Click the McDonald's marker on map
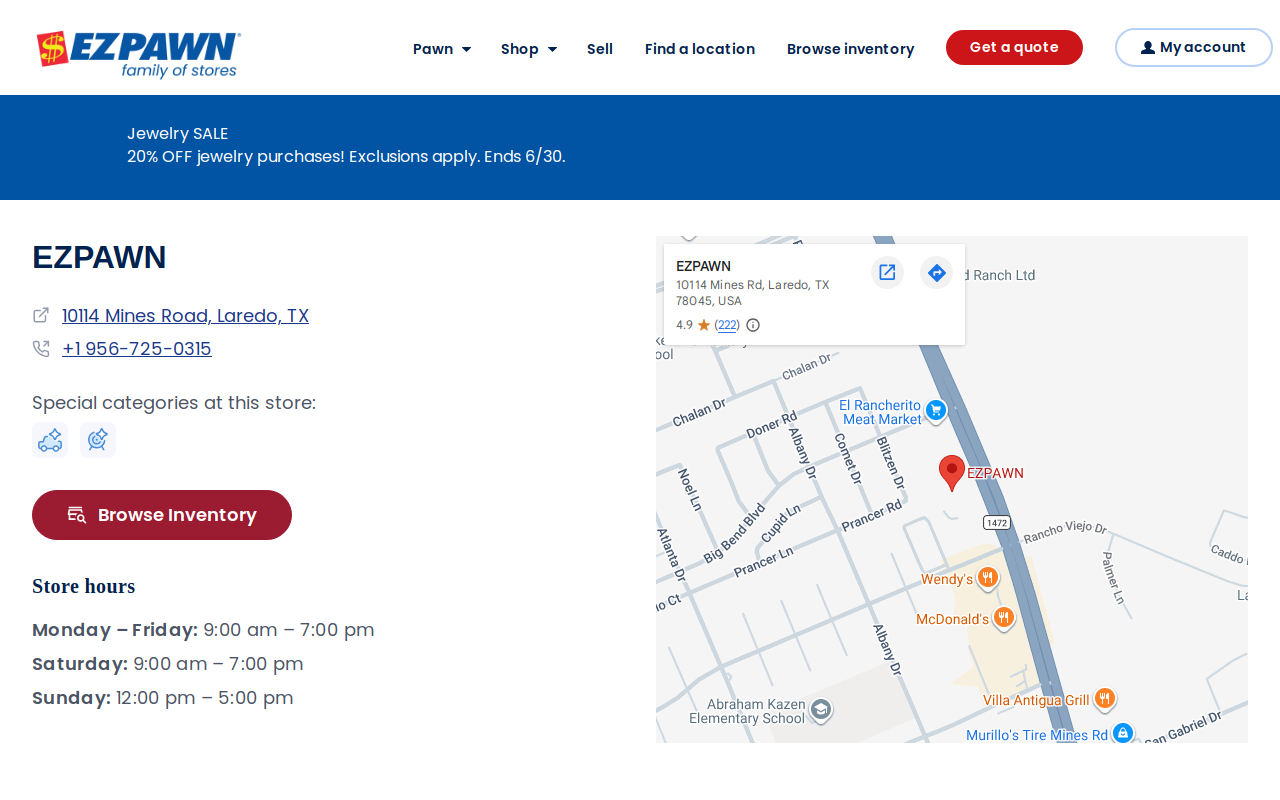Viewport: 1280px width, 800px height. point(1004,619)
